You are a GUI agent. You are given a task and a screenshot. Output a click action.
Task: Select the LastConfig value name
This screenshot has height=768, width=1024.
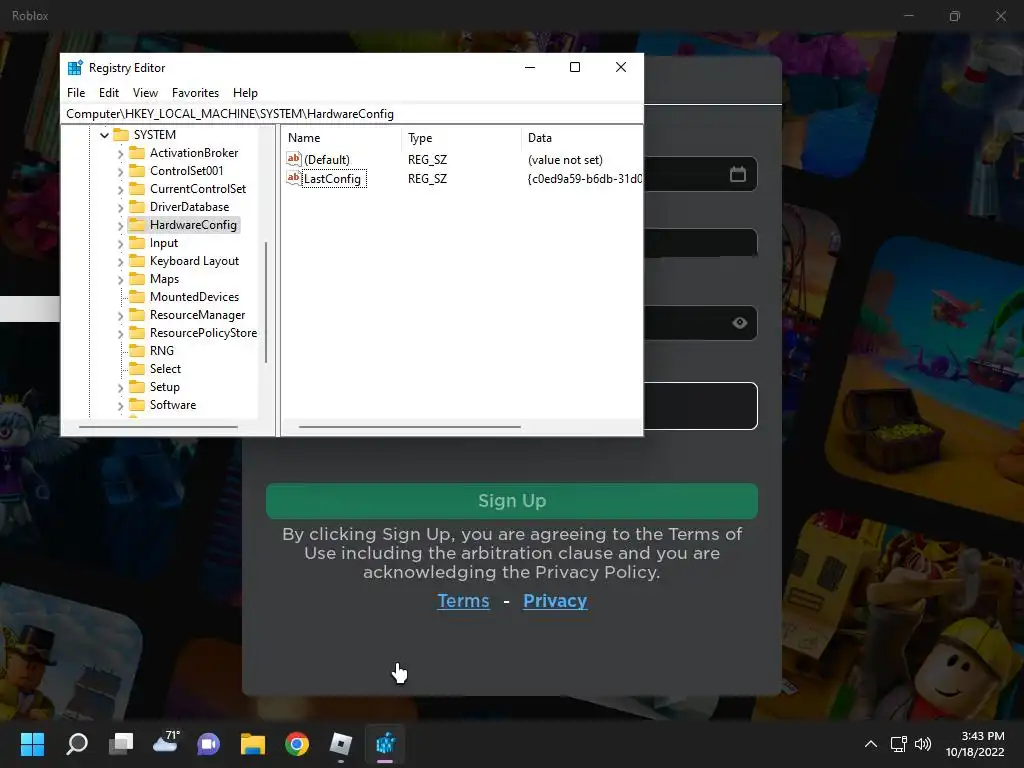coord(332,179)
